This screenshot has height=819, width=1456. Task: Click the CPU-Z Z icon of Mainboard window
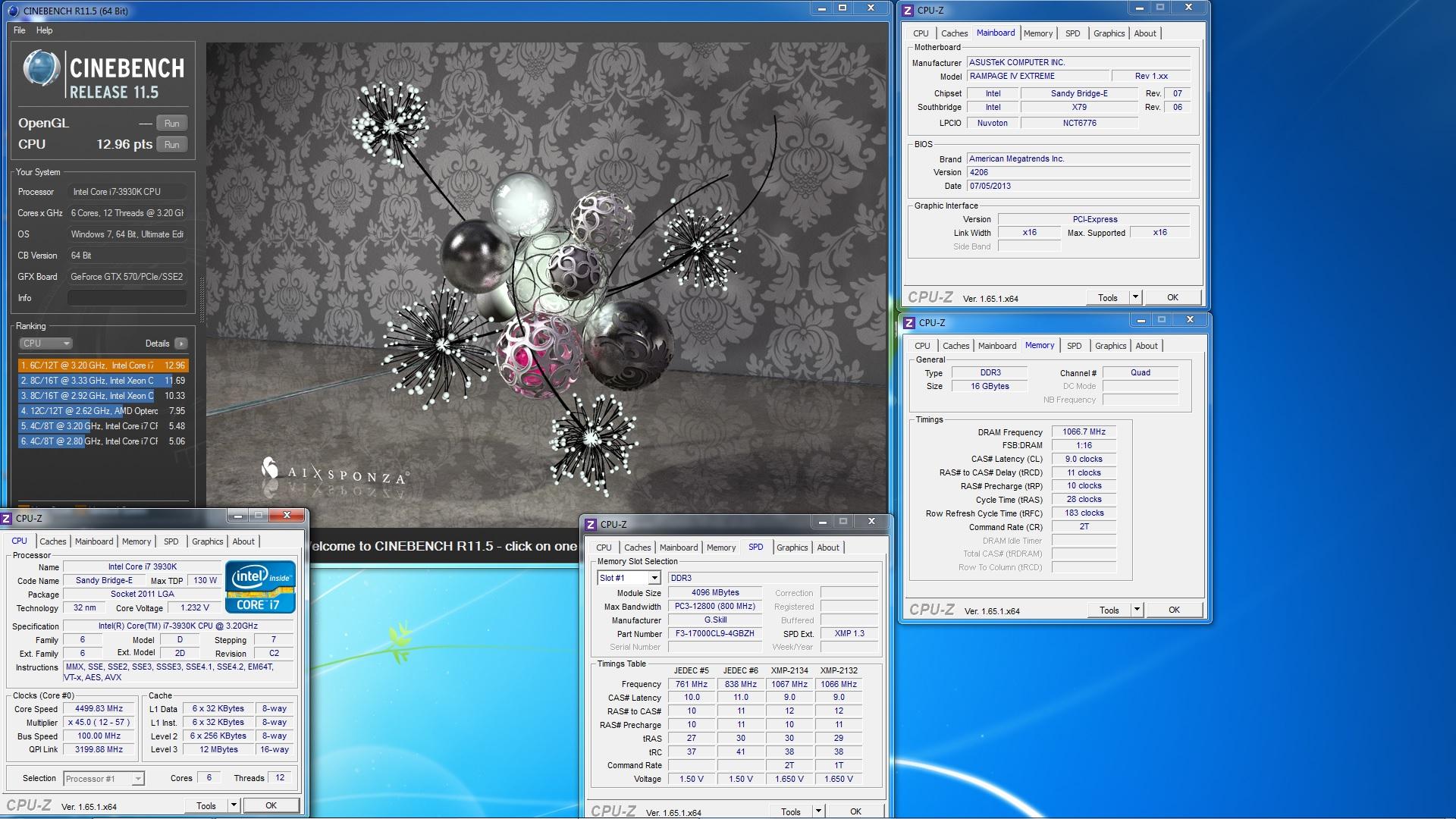pos(908,10)
